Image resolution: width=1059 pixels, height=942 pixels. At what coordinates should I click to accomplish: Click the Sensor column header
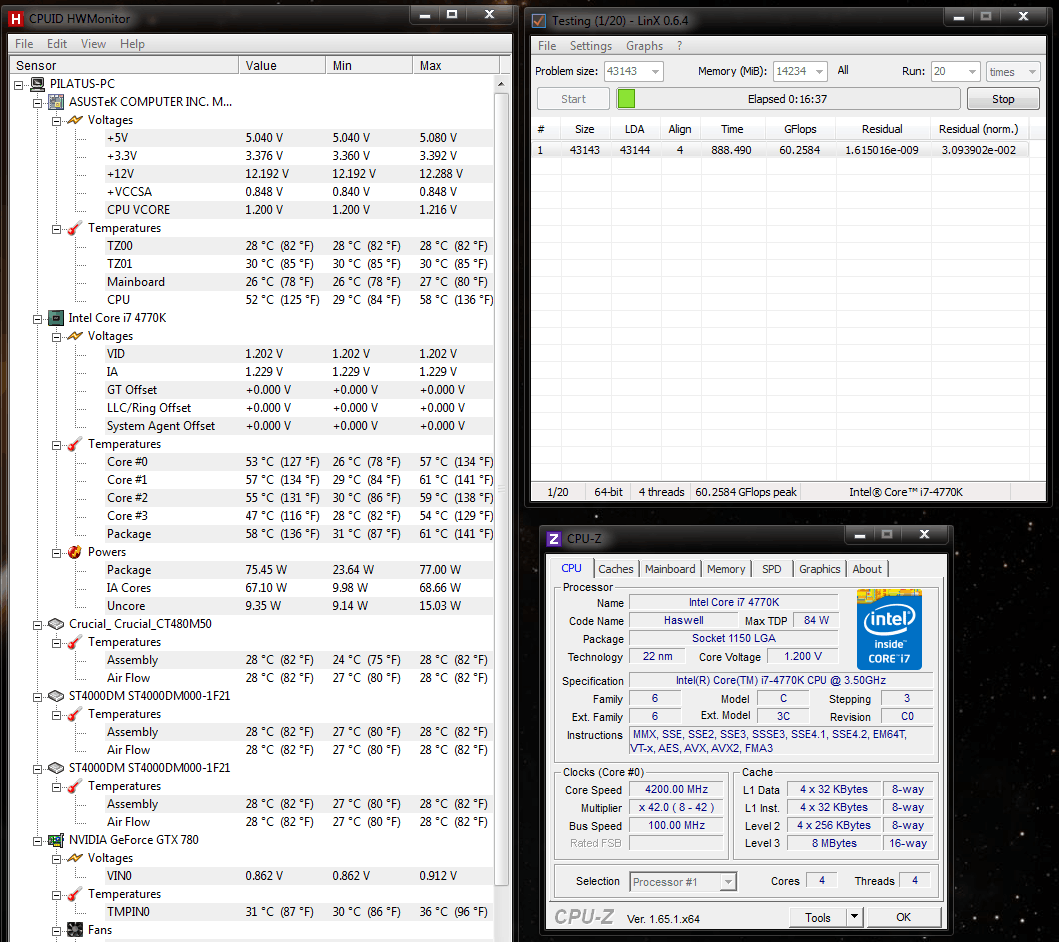(x=124, y=66)
